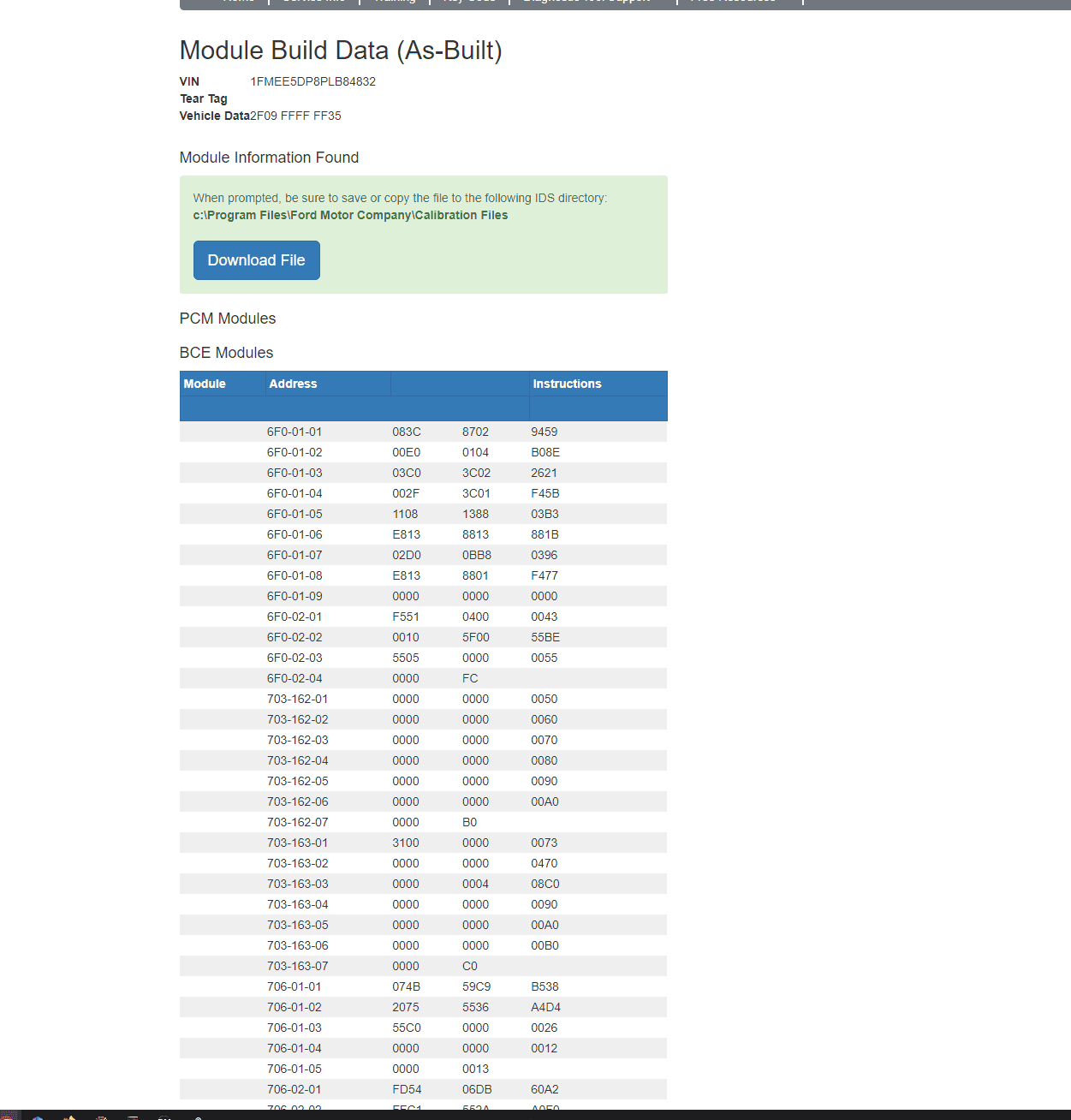Select the 703-162-07 address cell
1071x1120 pixels.
pos(297,822)
